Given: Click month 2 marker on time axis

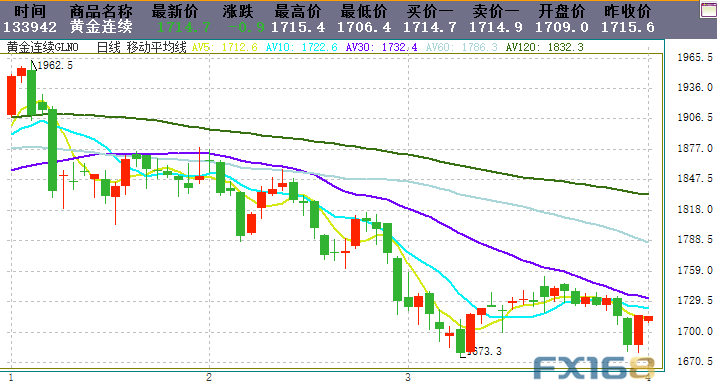Looking at the screenshot, I should 209,378.
